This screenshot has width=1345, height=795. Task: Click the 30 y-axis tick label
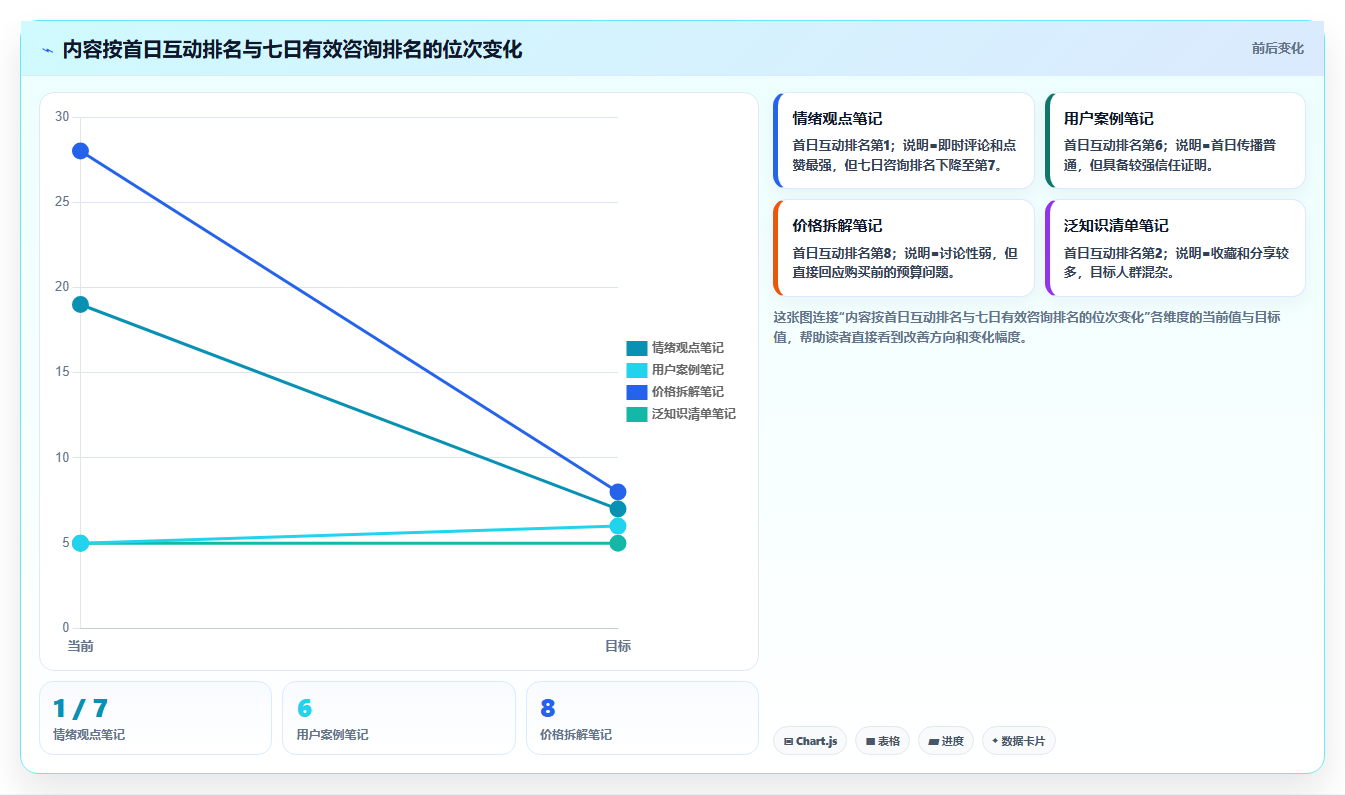[x=62, y=117]
